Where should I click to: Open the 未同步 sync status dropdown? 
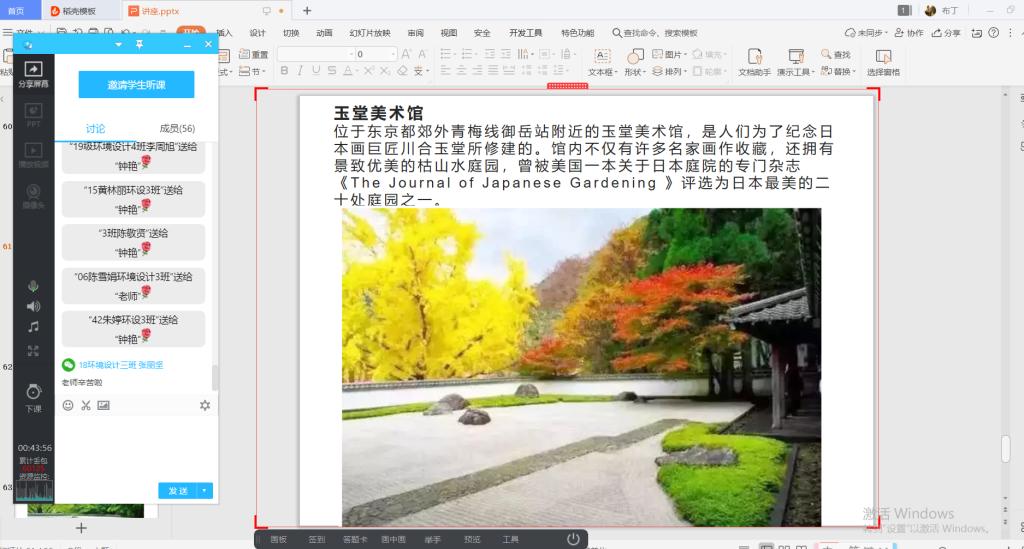coord(866,33)
